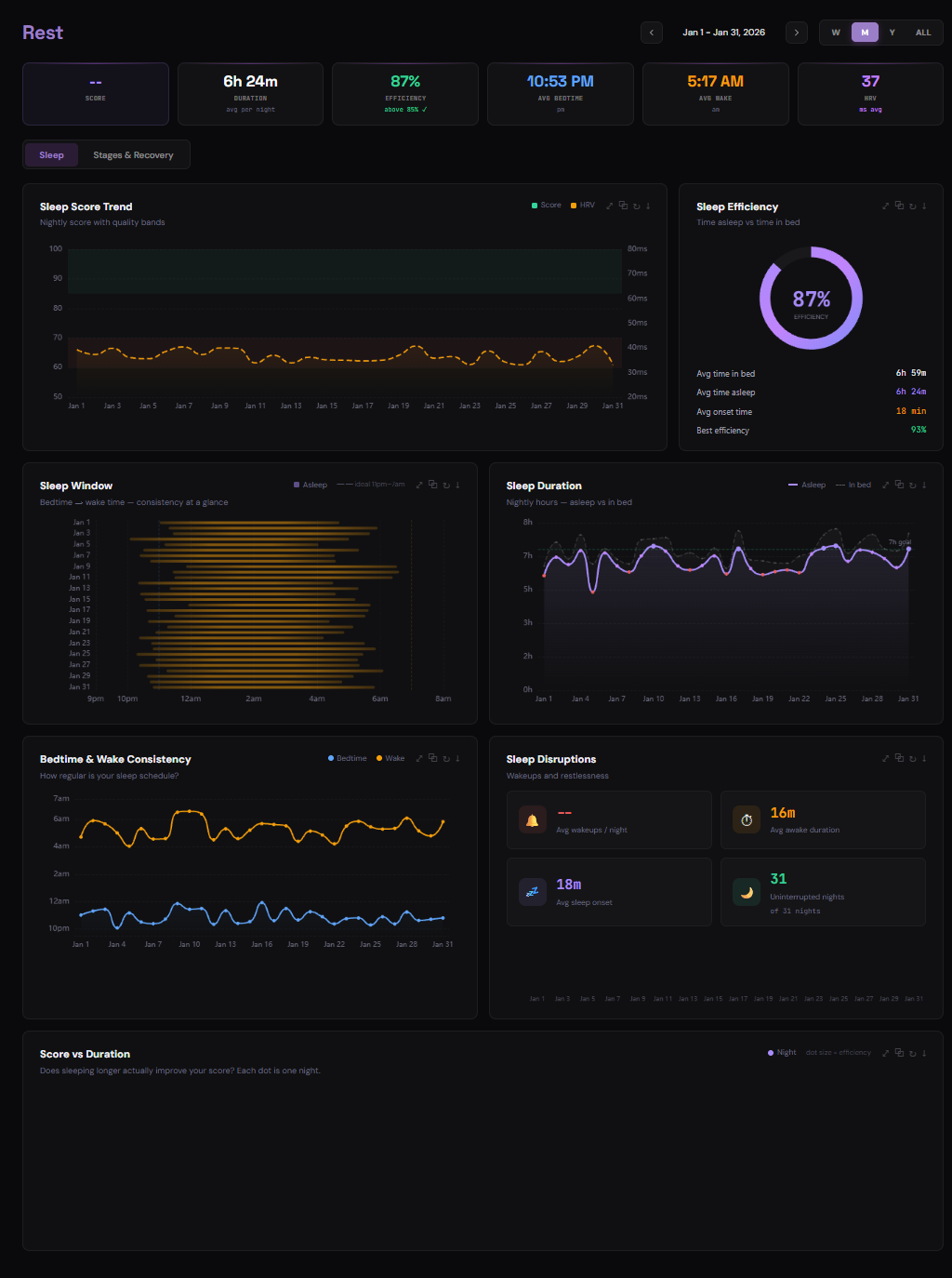This screenshot has height=1278, width=952.
Task: Open the Jan 1 - Jan 31 date range
Action: point(723,33)
